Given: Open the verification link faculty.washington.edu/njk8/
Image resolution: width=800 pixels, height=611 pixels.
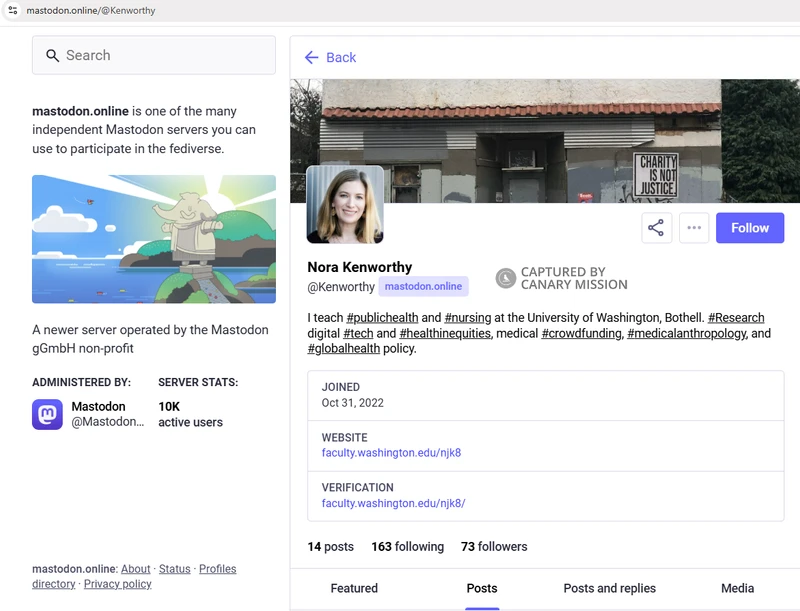Looking at the screenshot, I should (x=393, y=503).
